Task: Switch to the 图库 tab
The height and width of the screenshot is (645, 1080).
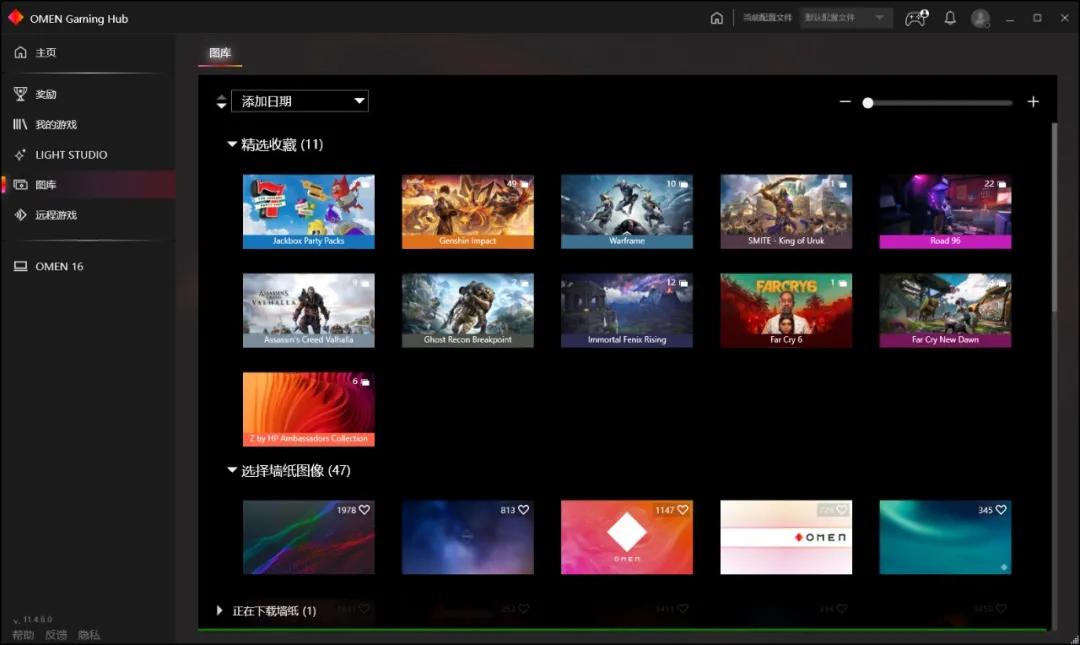Action: point(219,53)
